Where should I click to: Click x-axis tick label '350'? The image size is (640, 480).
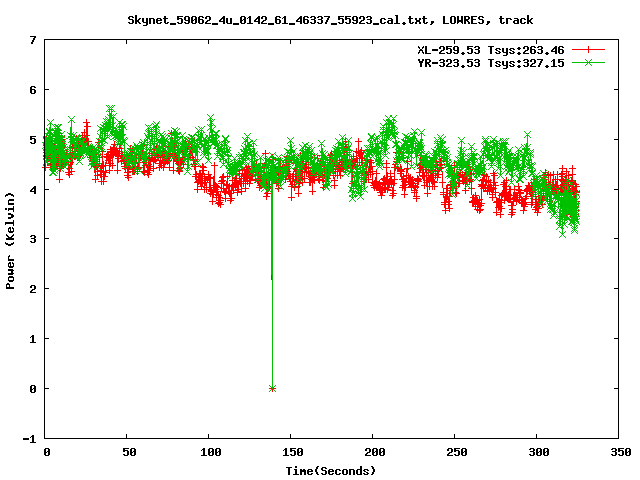tap(621, 452)
